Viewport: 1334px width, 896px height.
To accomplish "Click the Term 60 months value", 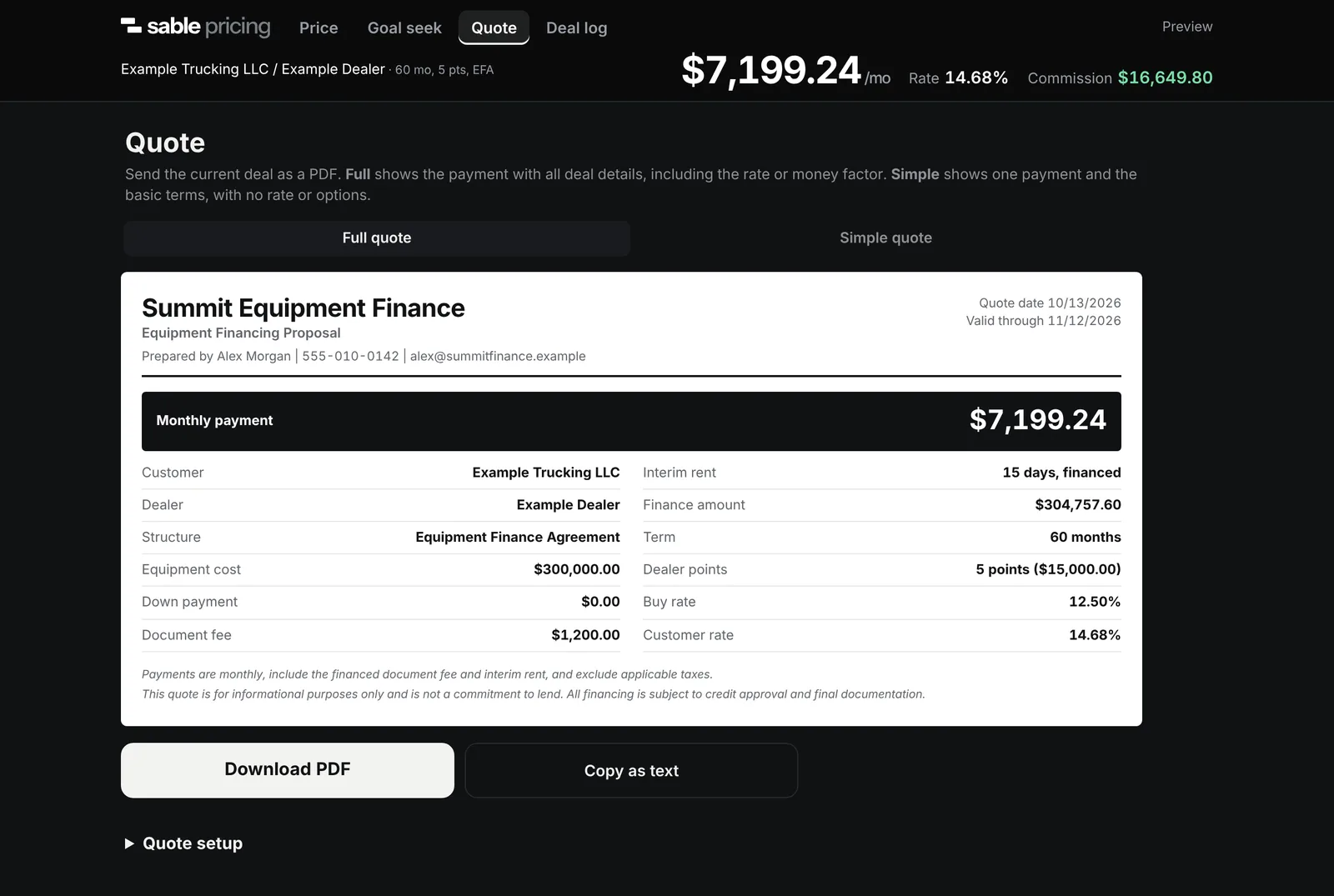I will coord(1086,538).
